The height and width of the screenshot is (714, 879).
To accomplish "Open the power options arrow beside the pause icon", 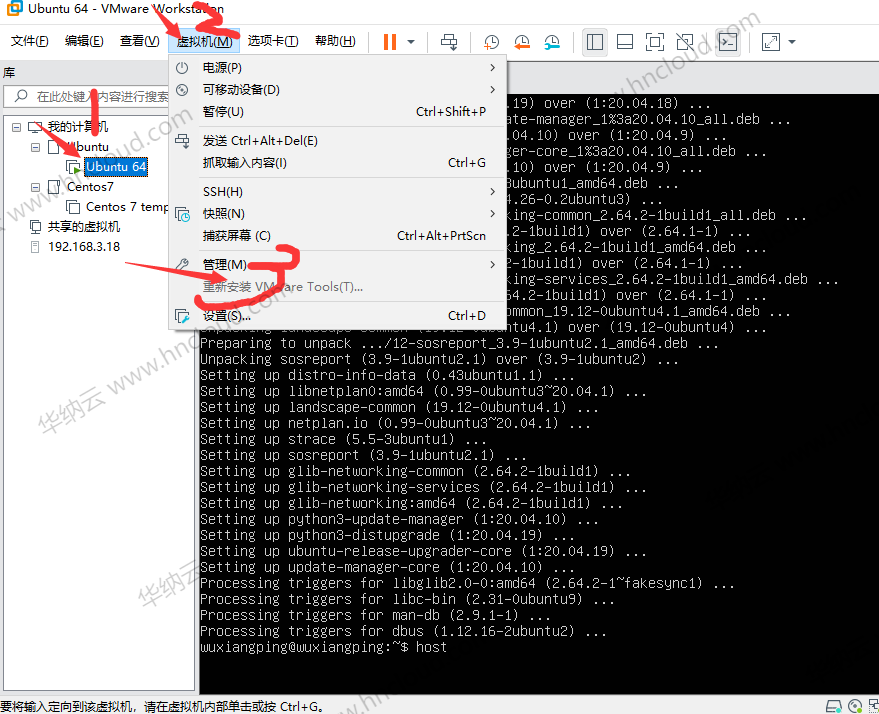I will click(x=411, y=42).
